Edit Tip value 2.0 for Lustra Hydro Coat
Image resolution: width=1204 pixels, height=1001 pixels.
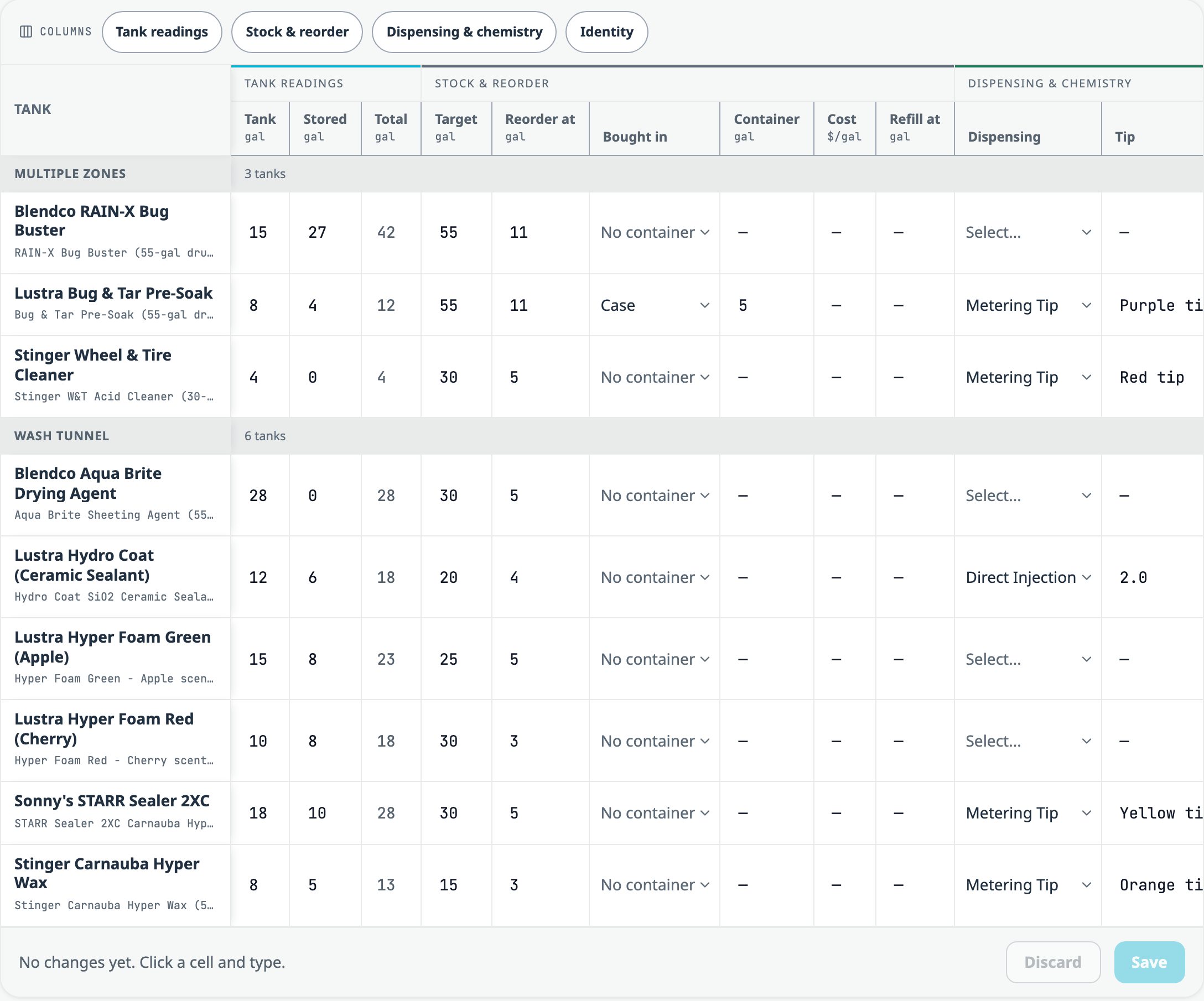coord(1153,577)
